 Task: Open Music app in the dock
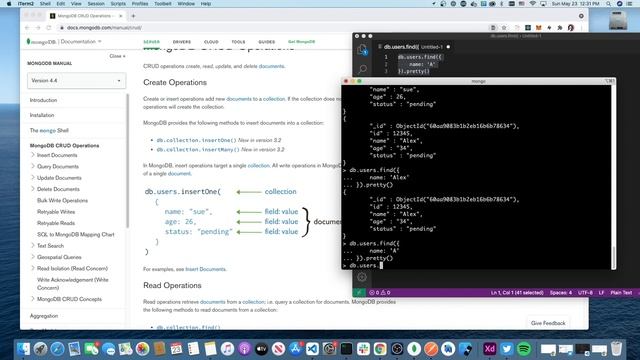tap(227, 349)
